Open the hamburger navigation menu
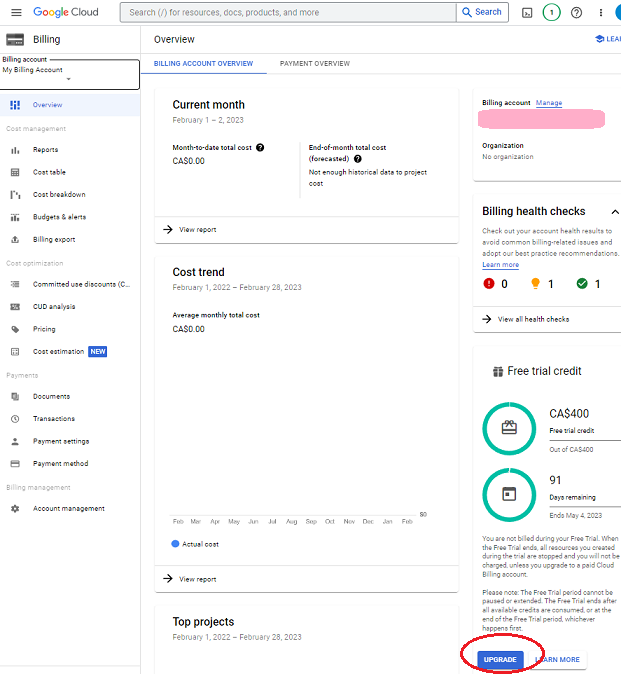 [x=15, y=12]
